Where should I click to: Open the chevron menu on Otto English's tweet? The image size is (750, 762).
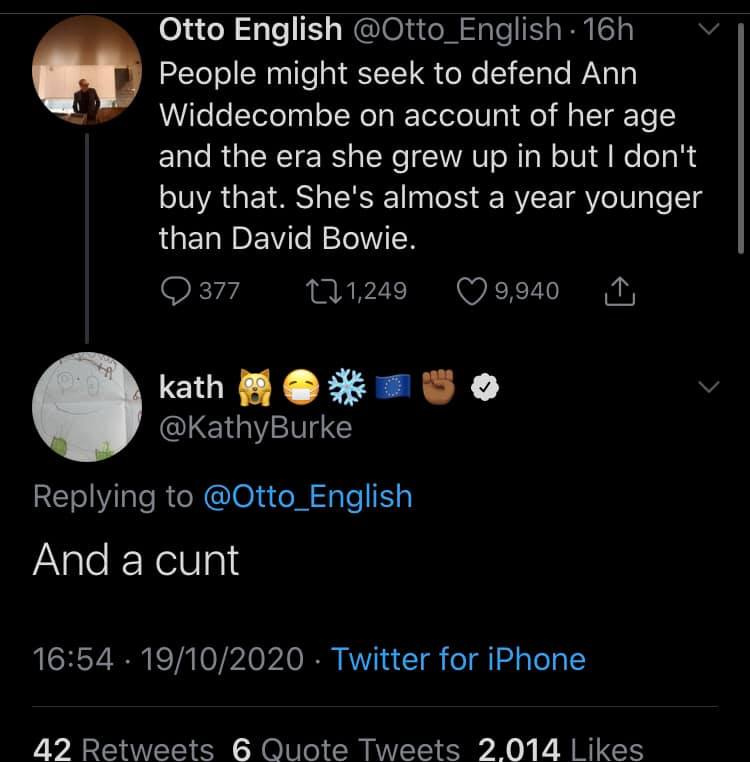click(707, 31)
